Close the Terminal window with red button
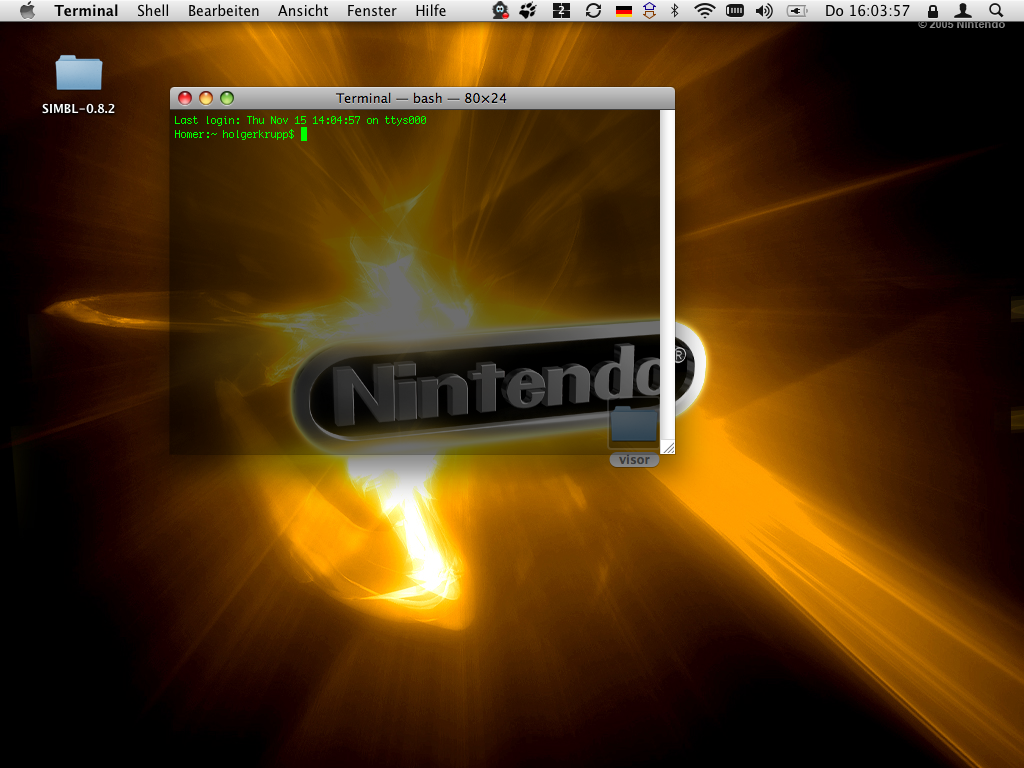This screenshot has height=768, width=1024. pos(185,98)
